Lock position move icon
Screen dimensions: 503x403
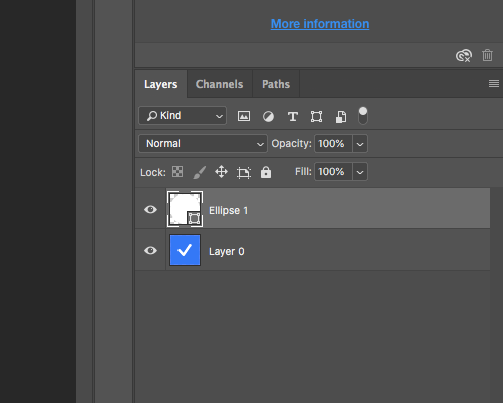tap(221, 172)
